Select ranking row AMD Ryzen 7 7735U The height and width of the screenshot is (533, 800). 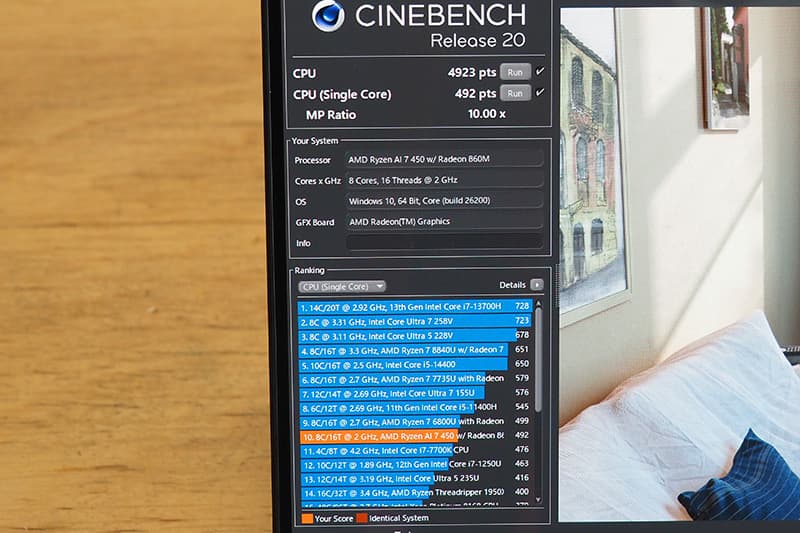click(x=415, y=379)
